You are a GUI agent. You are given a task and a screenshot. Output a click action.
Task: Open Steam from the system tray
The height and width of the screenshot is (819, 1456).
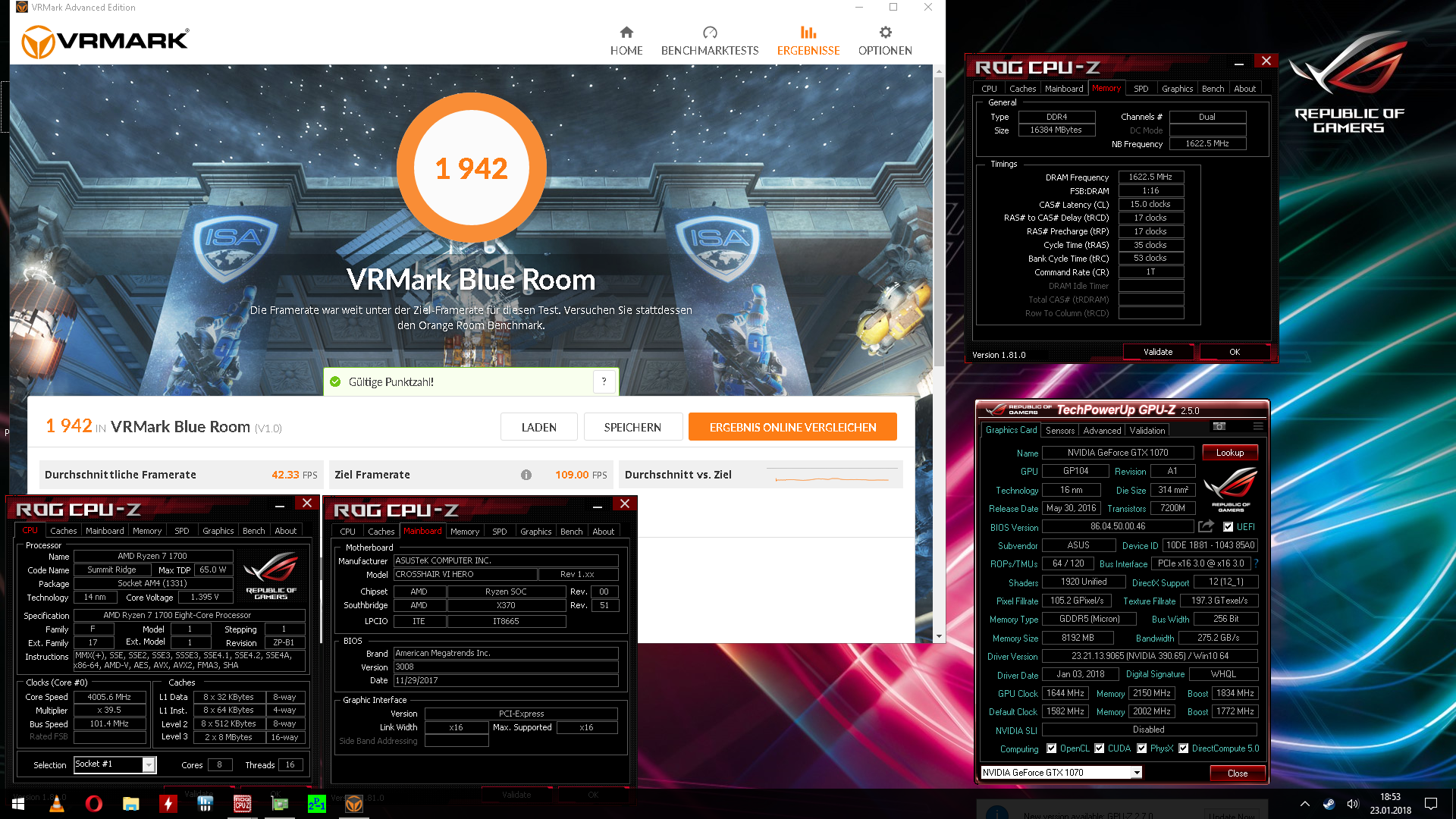(1329, 804)
